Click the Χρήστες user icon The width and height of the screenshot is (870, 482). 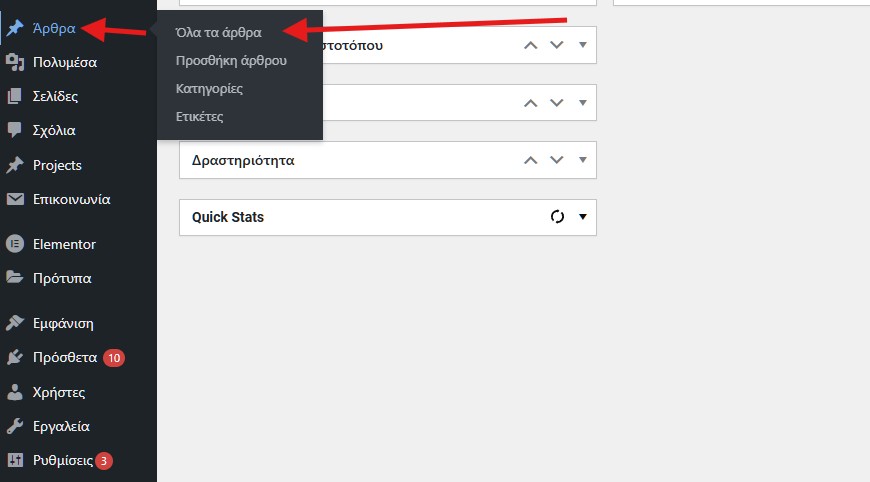tap(15, 392)
